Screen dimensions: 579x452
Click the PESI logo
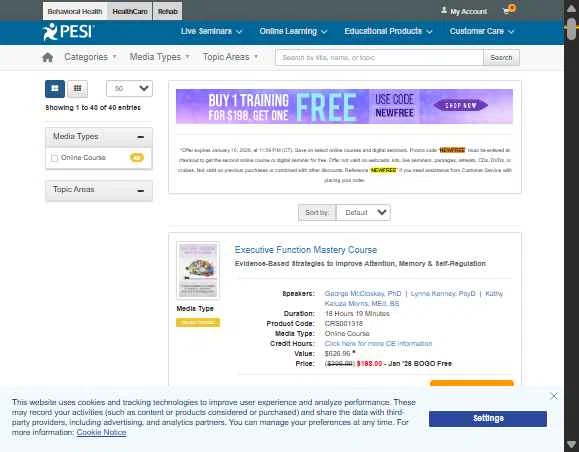68,32
